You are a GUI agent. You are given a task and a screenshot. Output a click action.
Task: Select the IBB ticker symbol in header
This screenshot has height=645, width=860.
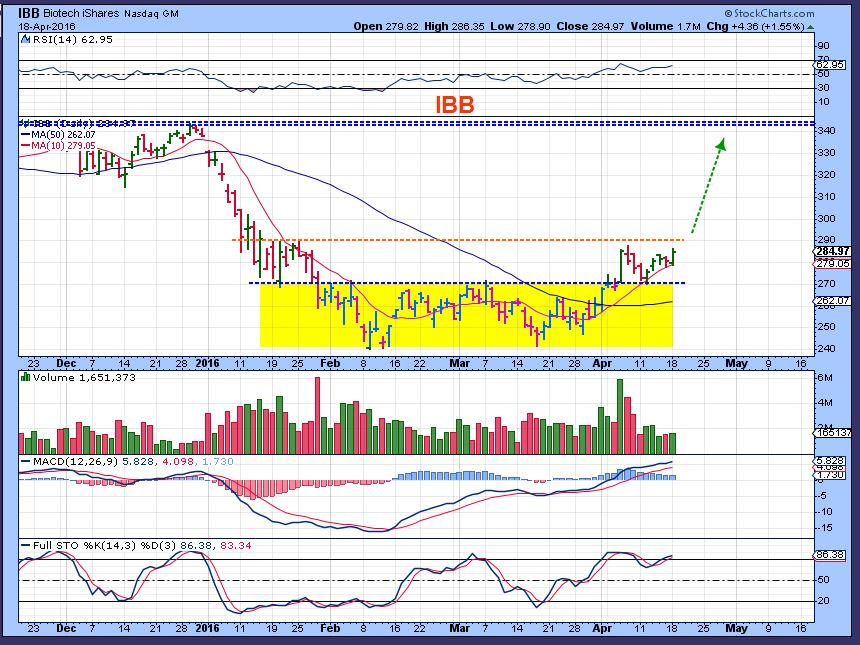click(x=28, y=13)
